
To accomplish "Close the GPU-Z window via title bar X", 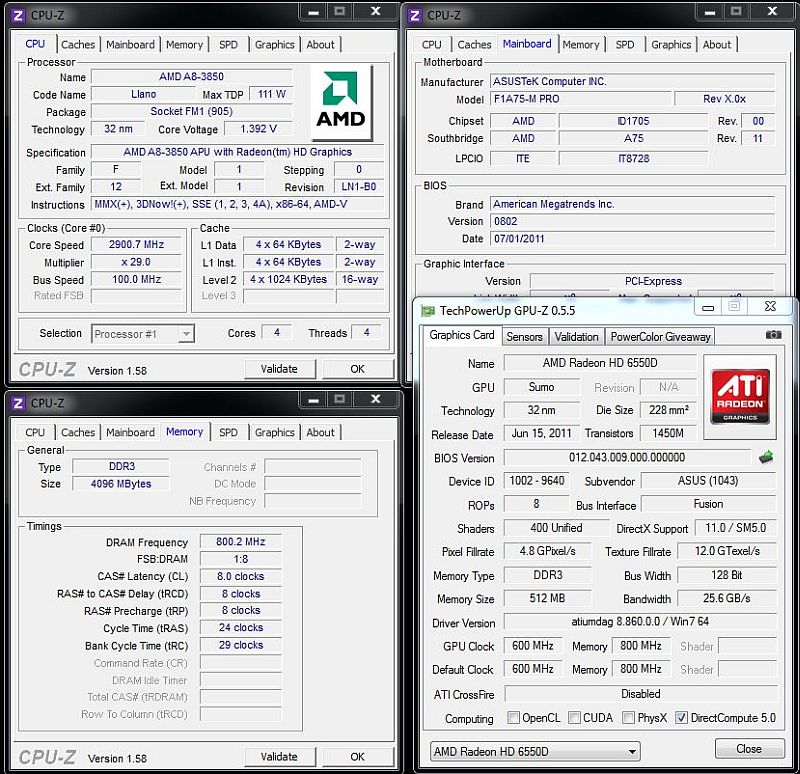I will coord(770,307).
